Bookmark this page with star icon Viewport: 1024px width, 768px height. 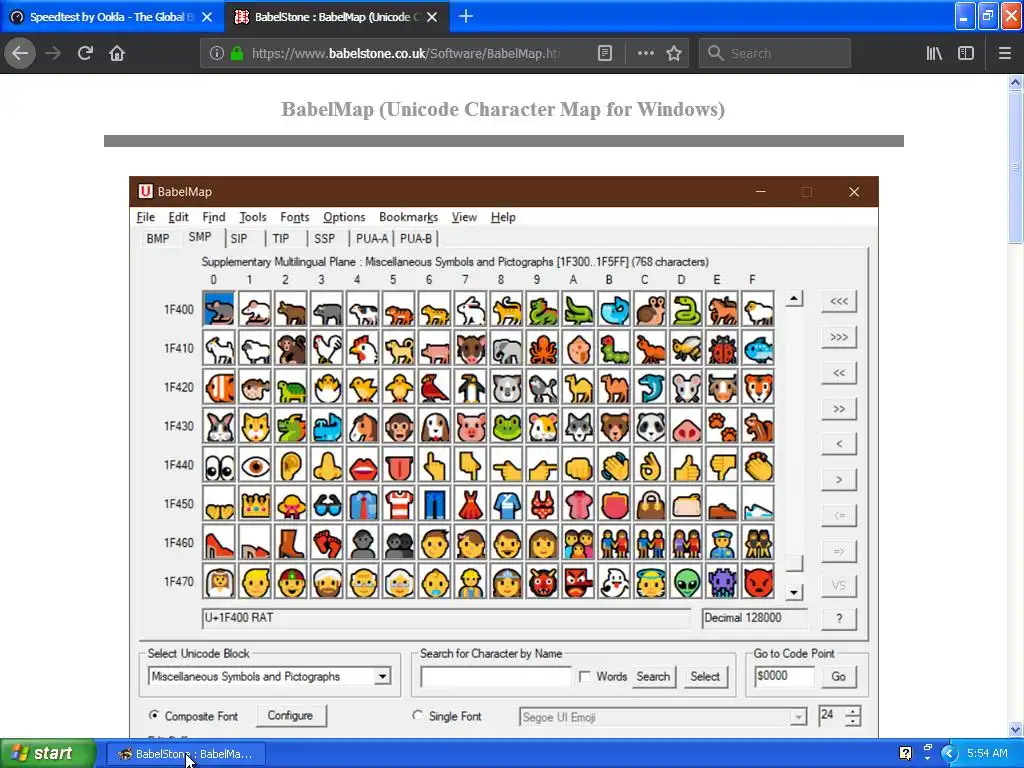(x=674, y=54)
